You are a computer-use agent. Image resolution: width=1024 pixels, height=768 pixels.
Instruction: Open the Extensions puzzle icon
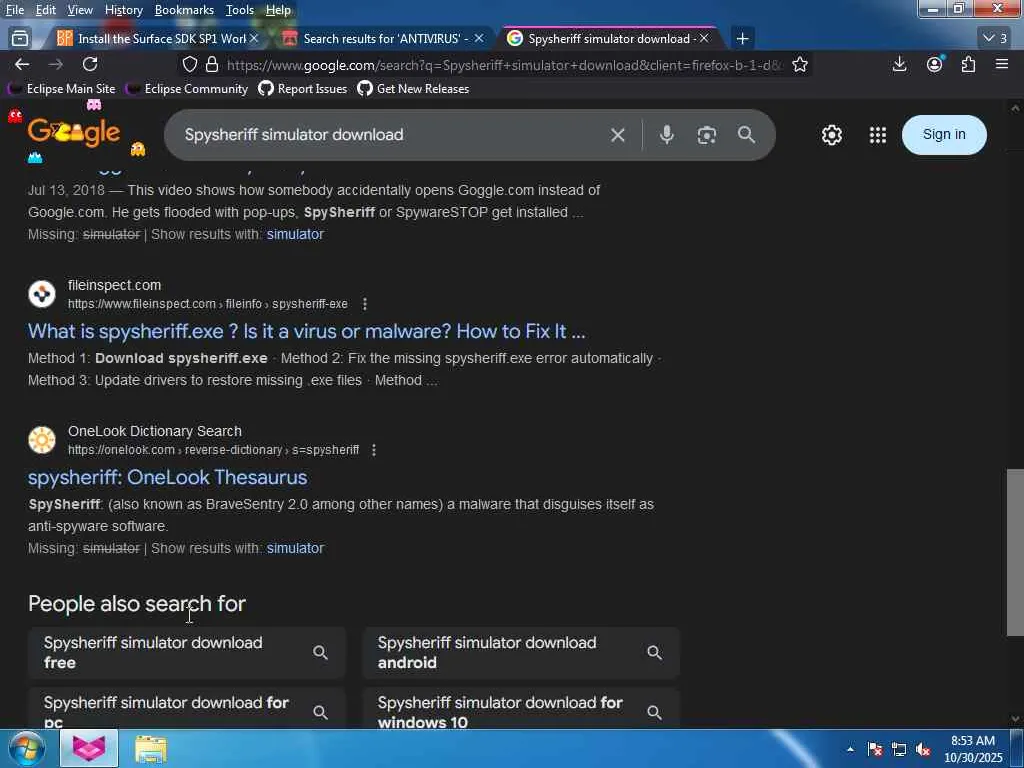[968, 64]
